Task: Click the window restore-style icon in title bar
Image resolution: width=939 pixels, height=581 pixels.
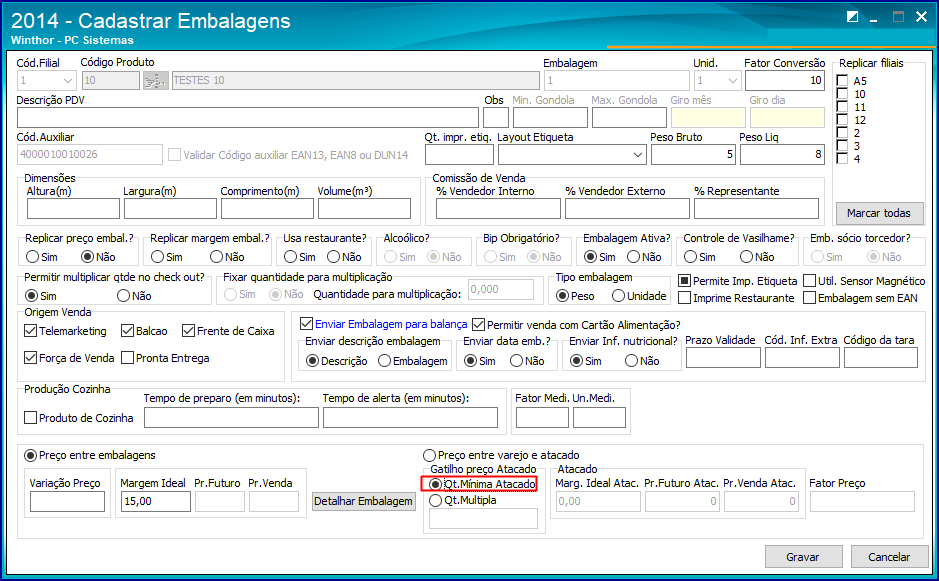Action: [852, 17]
